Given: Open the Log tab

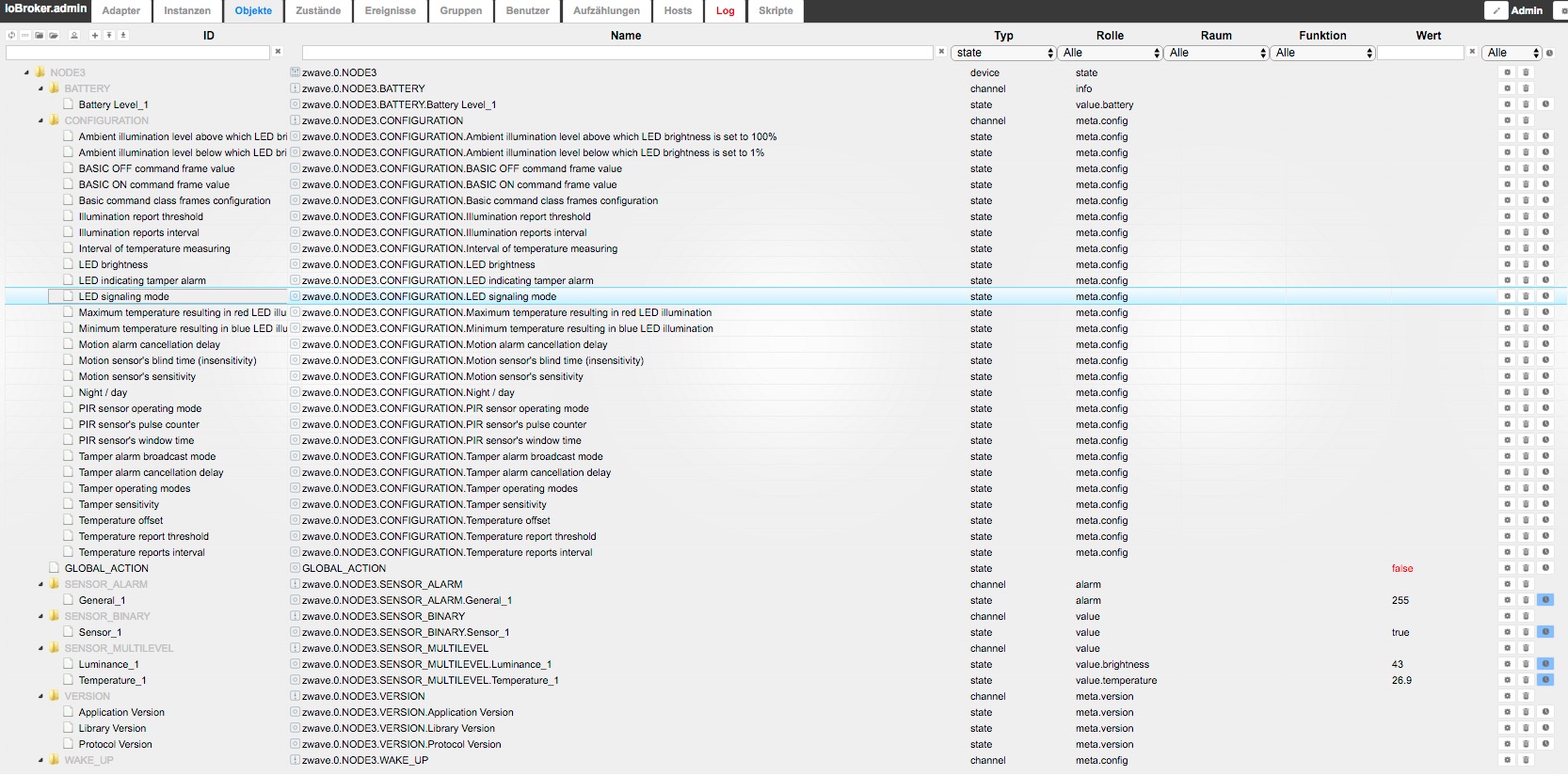Looking at the screenshot, I should coord(725,11).
